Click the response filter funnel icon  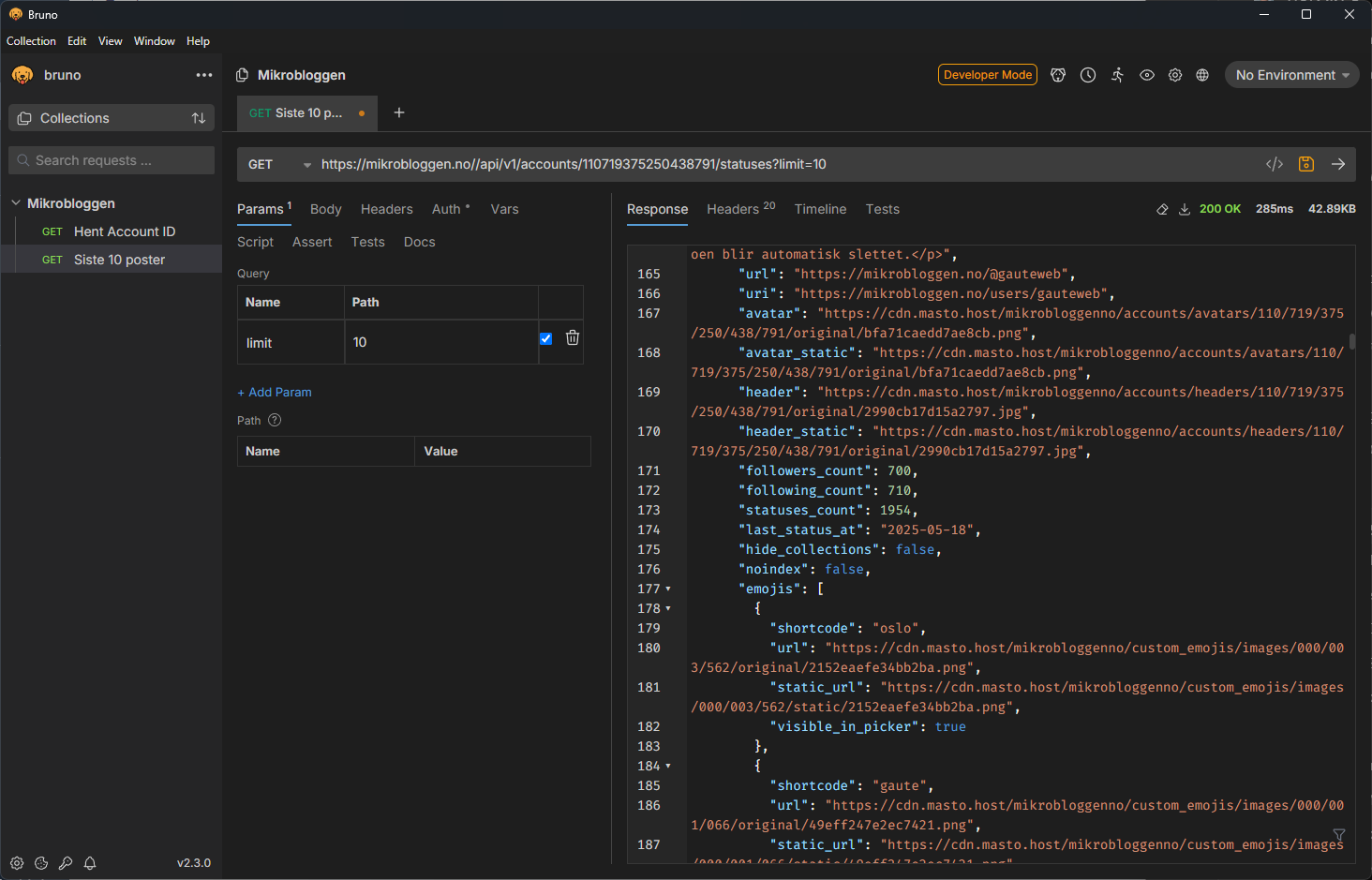click(1339, 835)
